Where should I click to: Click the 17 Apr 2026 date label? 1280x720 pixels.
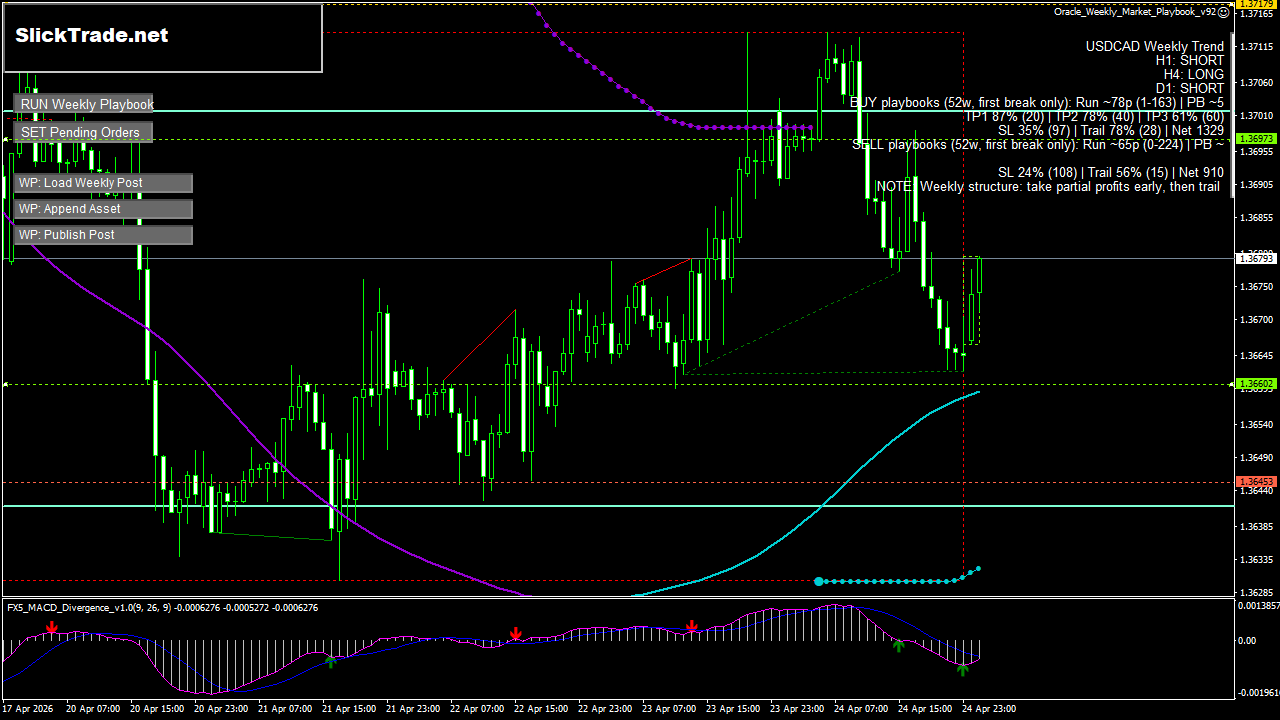(x=29, y=708)
